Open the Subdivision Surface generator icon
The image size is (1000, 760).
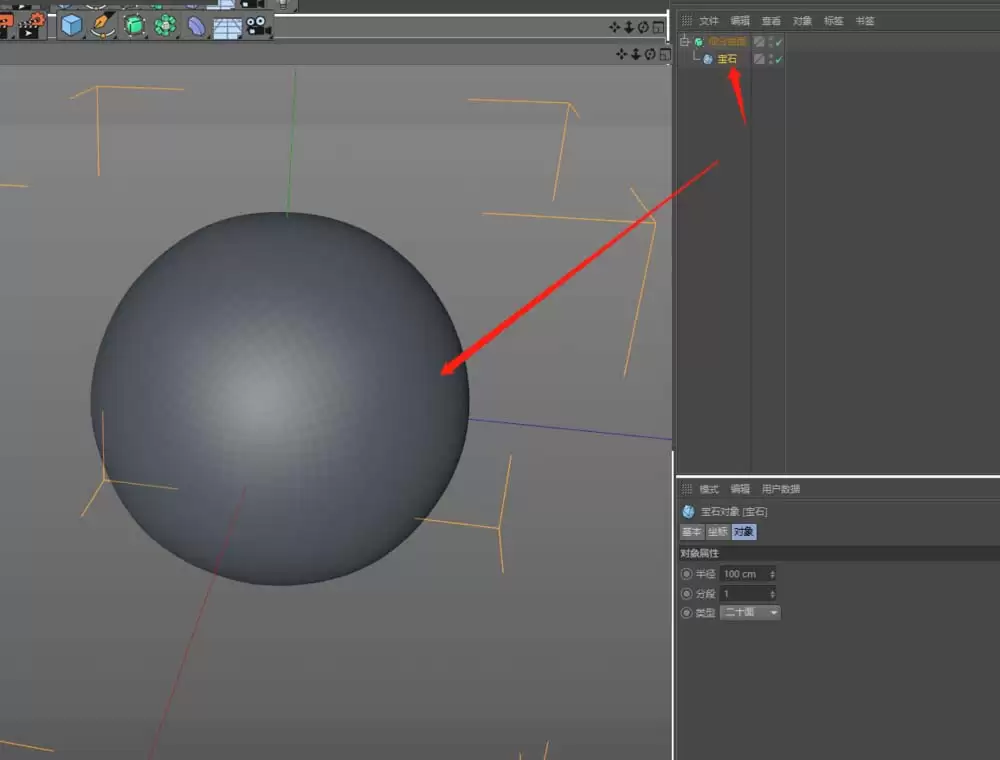click(x=133, y=25)
